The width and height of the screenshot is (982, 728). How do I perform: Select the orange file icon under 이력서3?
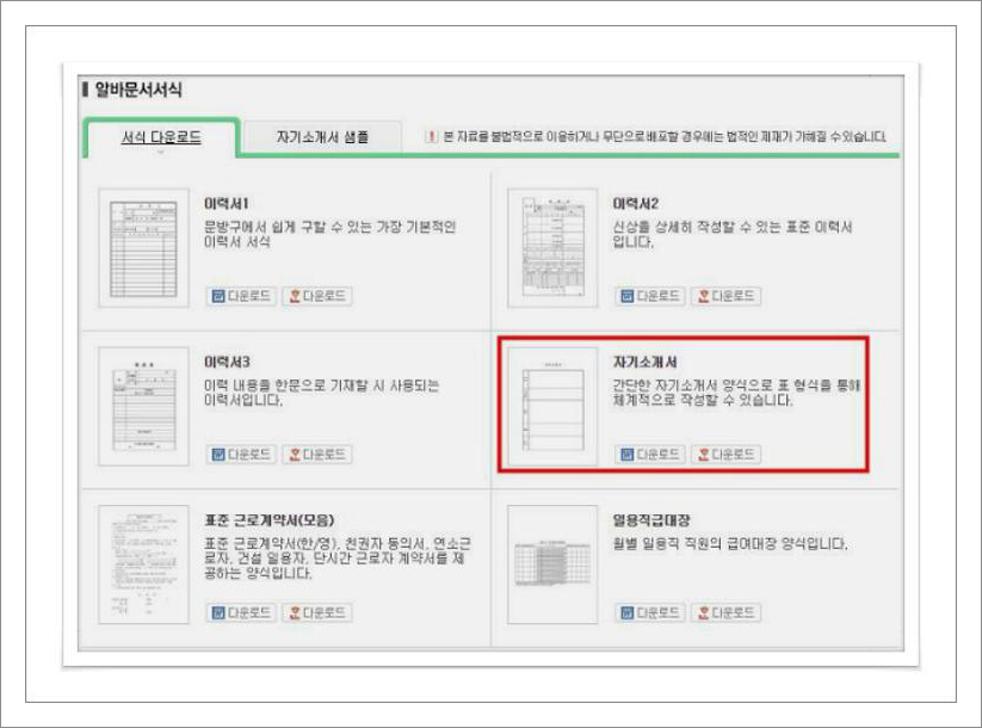click(293, 453)
